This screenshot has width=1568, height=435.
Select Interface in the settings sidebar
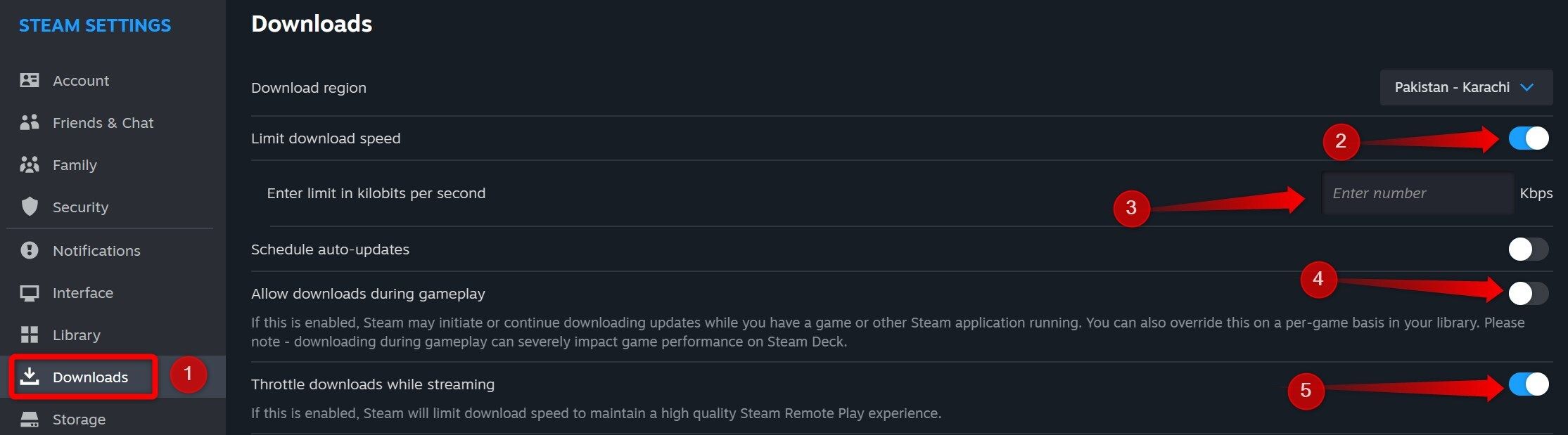coord(82,293)
